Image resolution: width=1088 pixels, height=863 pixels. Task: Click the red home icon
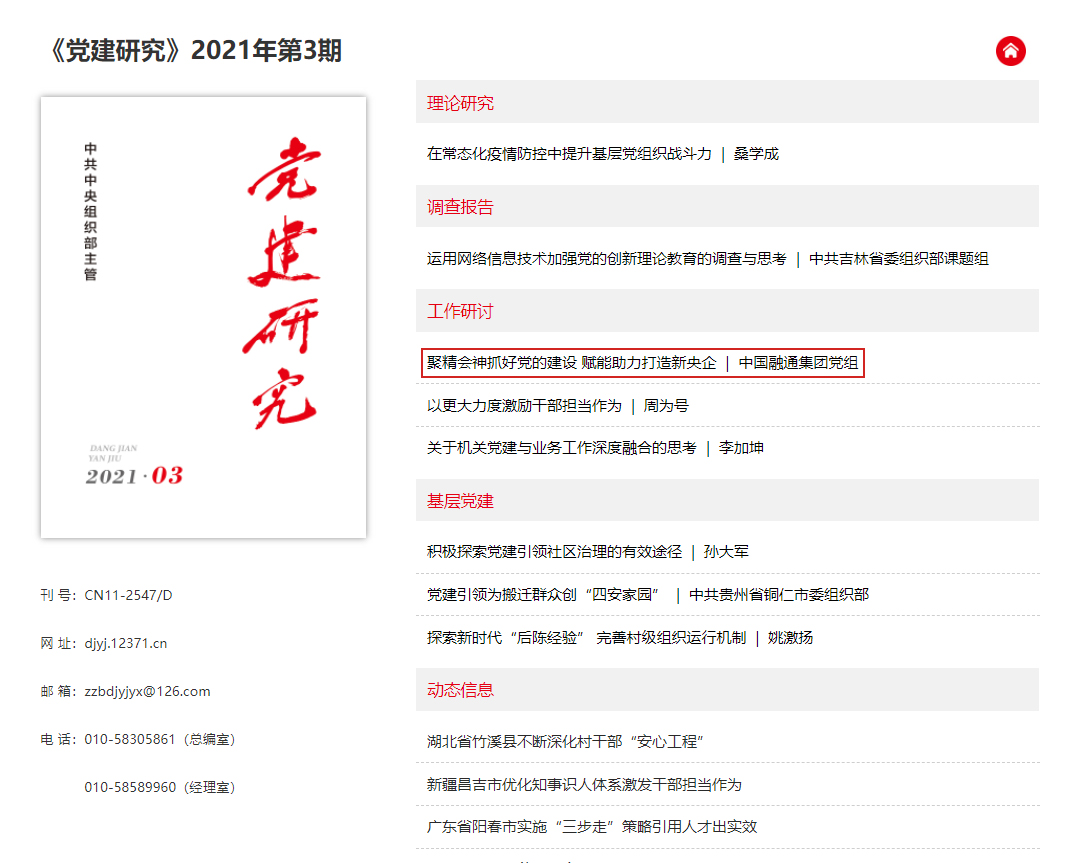(x=1010, y=51)
